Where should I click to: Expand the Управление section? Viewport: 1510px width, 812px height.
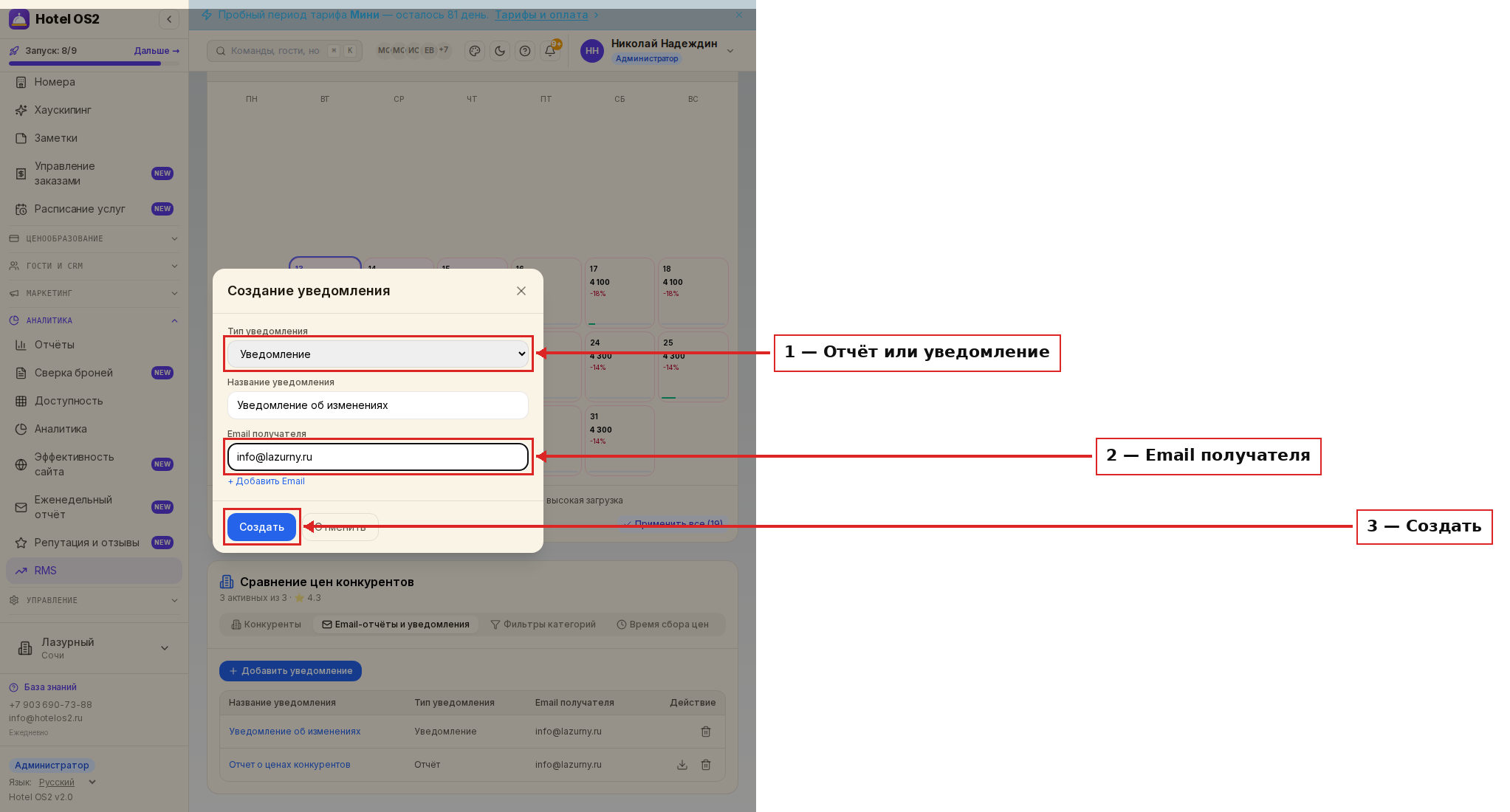point(94,600)
